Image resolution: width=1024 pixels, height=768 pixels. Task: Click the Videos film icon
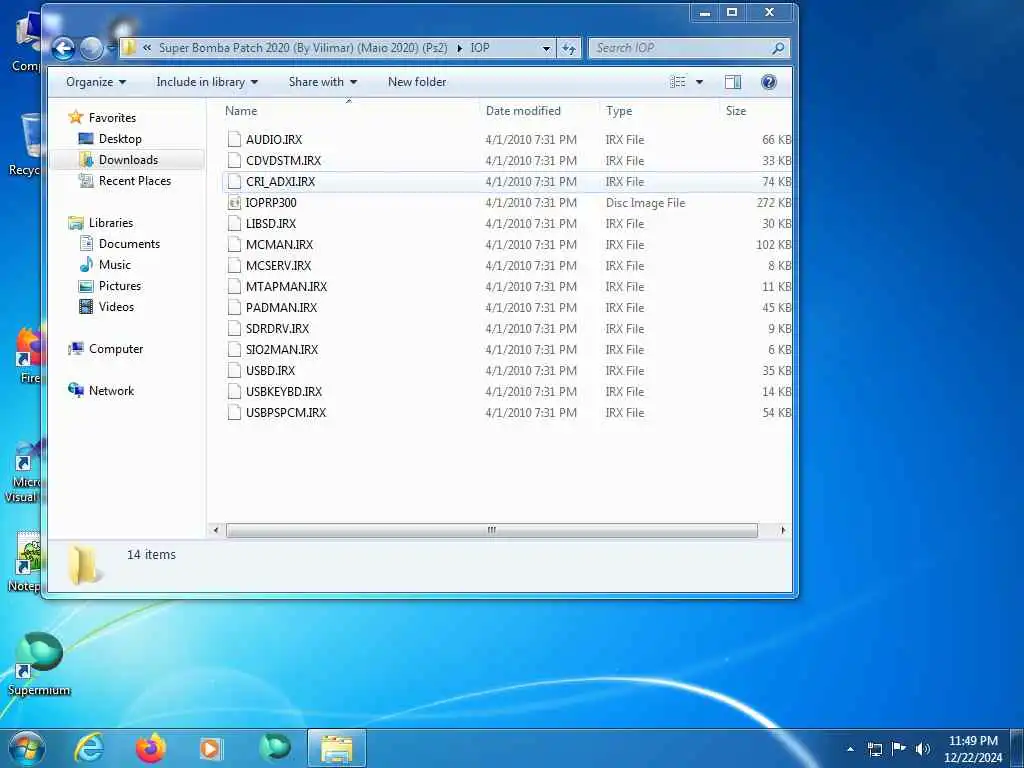[x=86, y=306]
